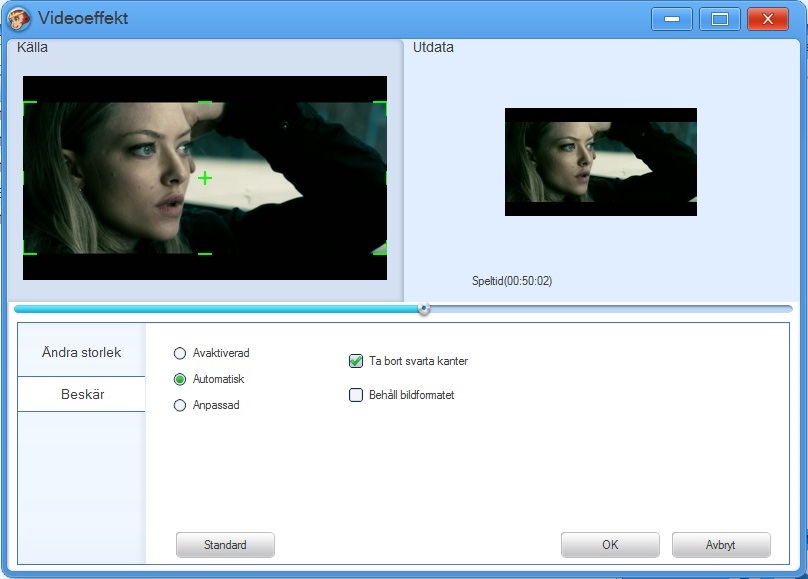Click the bottom-left green crop handle
Screen dimensions: 808x579
click(x=29, y=248)
